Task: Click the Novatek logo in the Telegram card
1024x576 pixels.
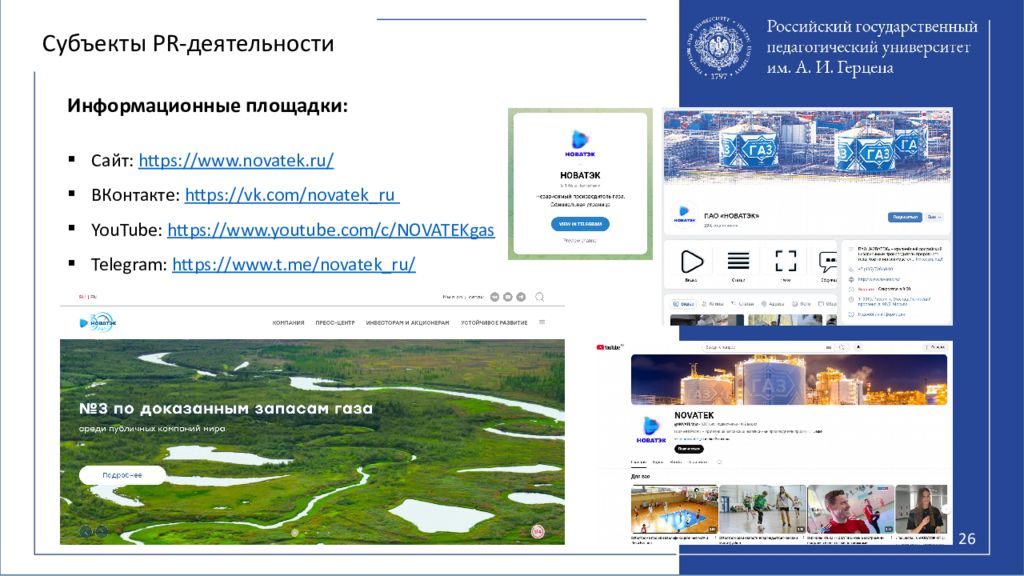Action: pyautogui.click(x=580, y=143)
